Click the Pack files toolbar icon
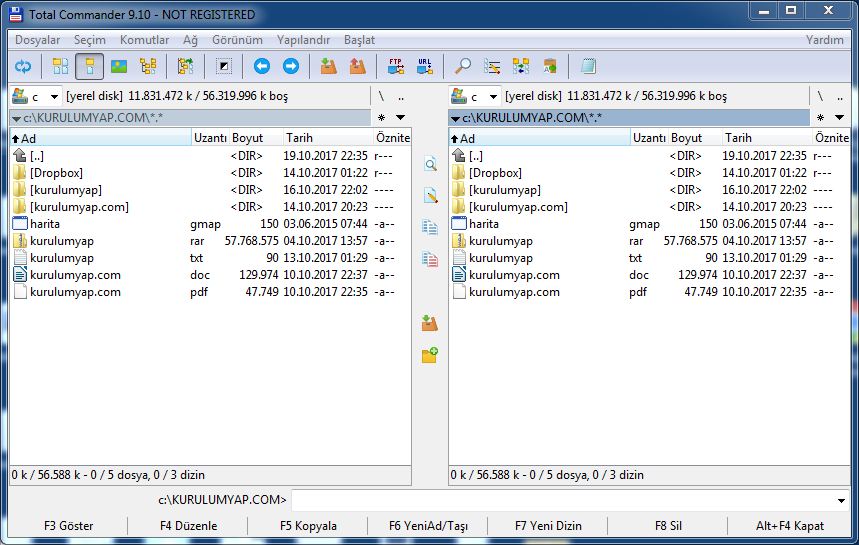 pos(329,67)
